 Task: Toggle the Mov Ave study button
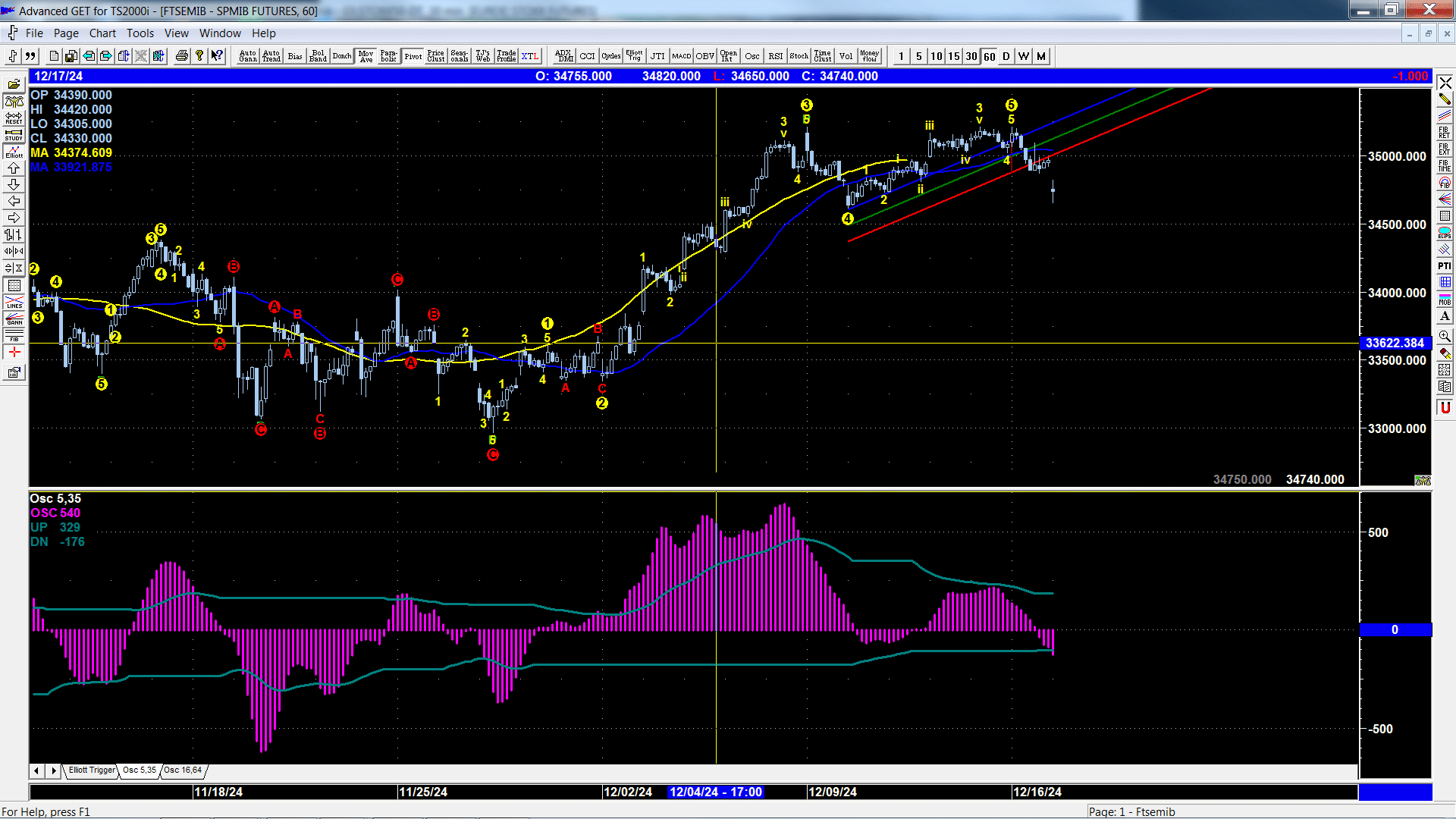(366, 56)
